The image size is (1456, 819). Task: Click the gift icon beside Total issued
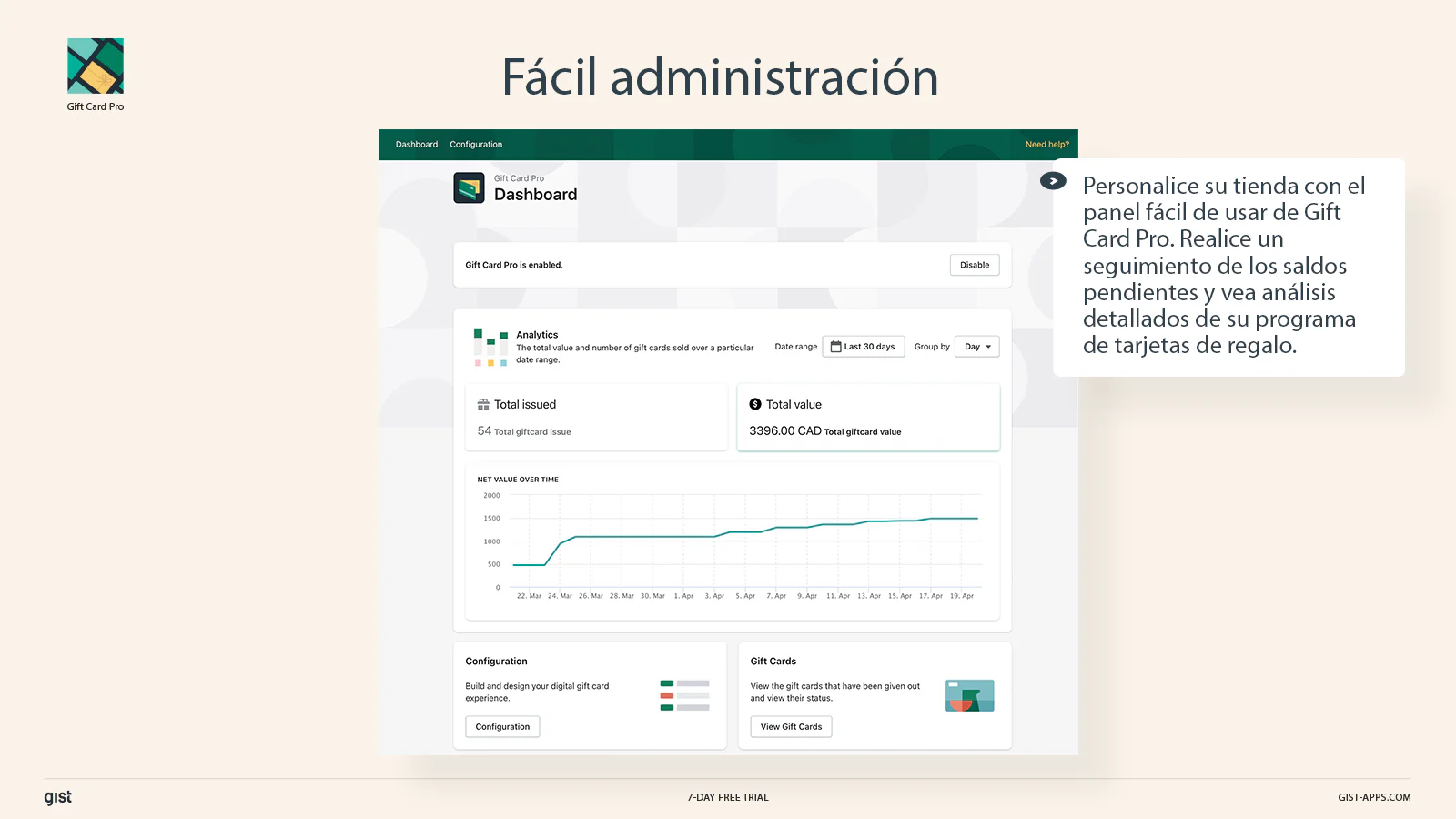(483, 404)
